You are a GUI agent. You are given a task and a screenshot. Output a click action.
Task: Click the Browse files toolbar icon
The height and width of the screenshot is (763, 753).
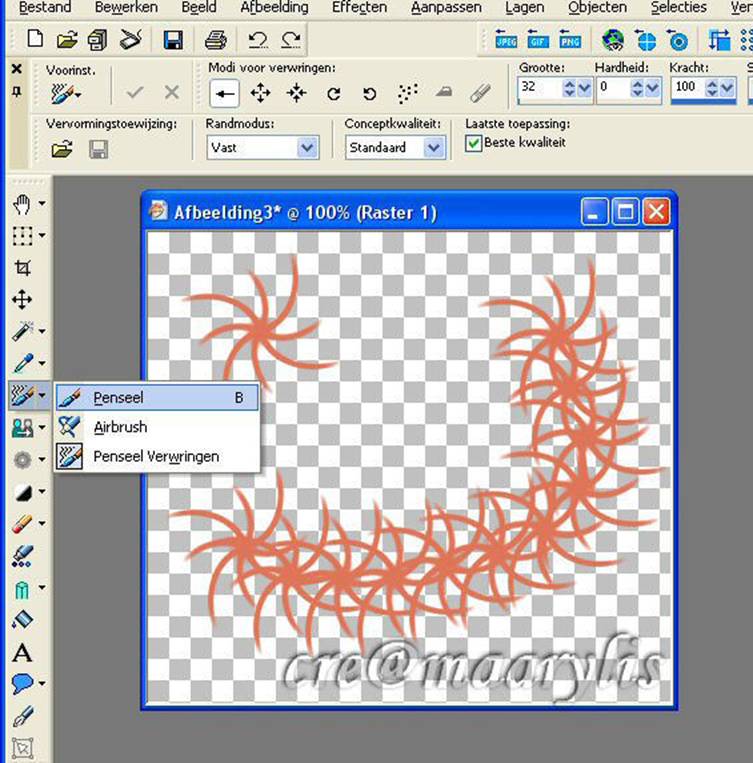coord(97,40)
